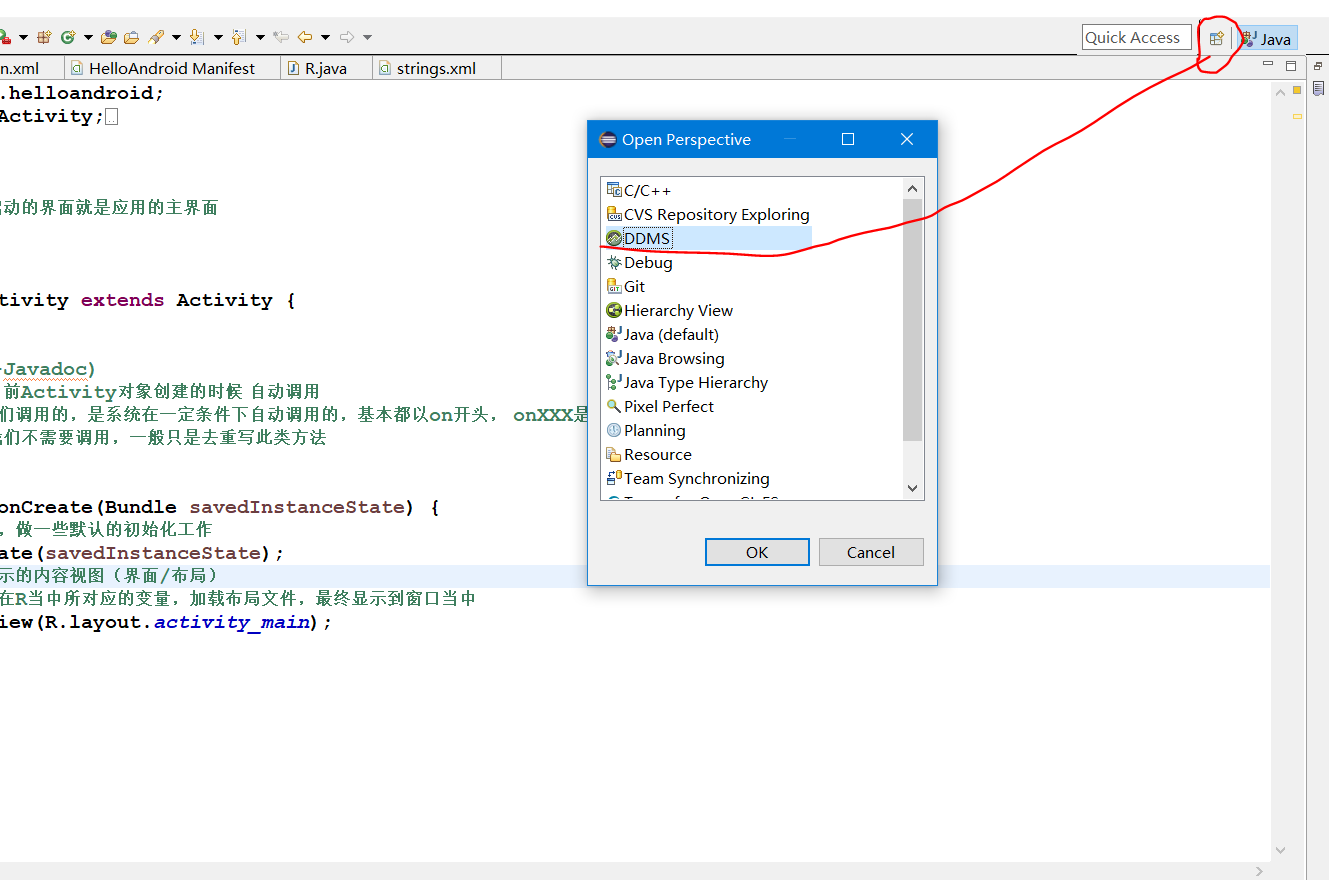Click the Search flashlight icon
1329x880 pixels.
[156, 37]
